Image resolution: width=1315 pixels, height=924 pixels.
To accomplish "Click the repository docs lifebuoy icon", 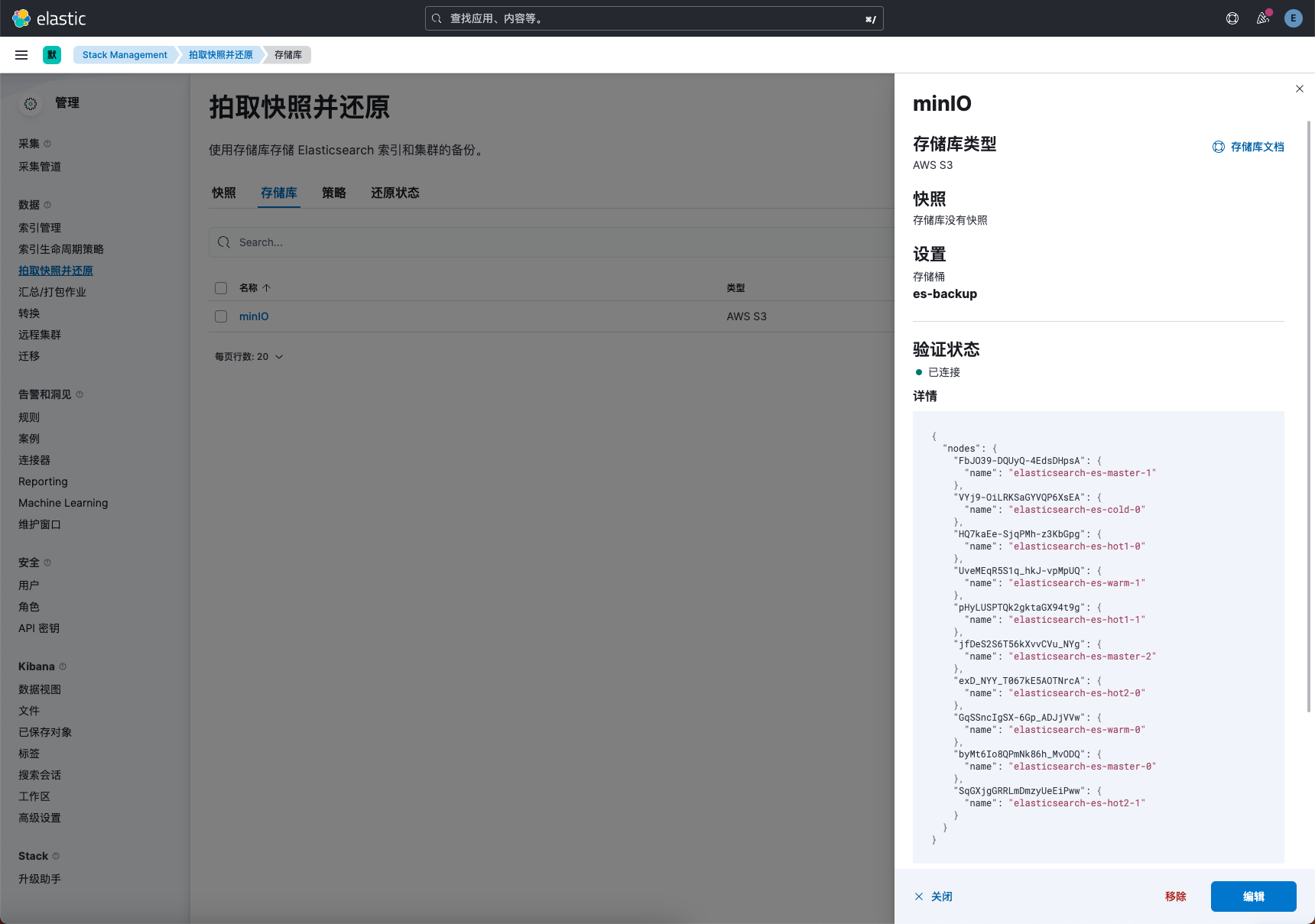I will pyautogui.click(x=1219, y=147).
